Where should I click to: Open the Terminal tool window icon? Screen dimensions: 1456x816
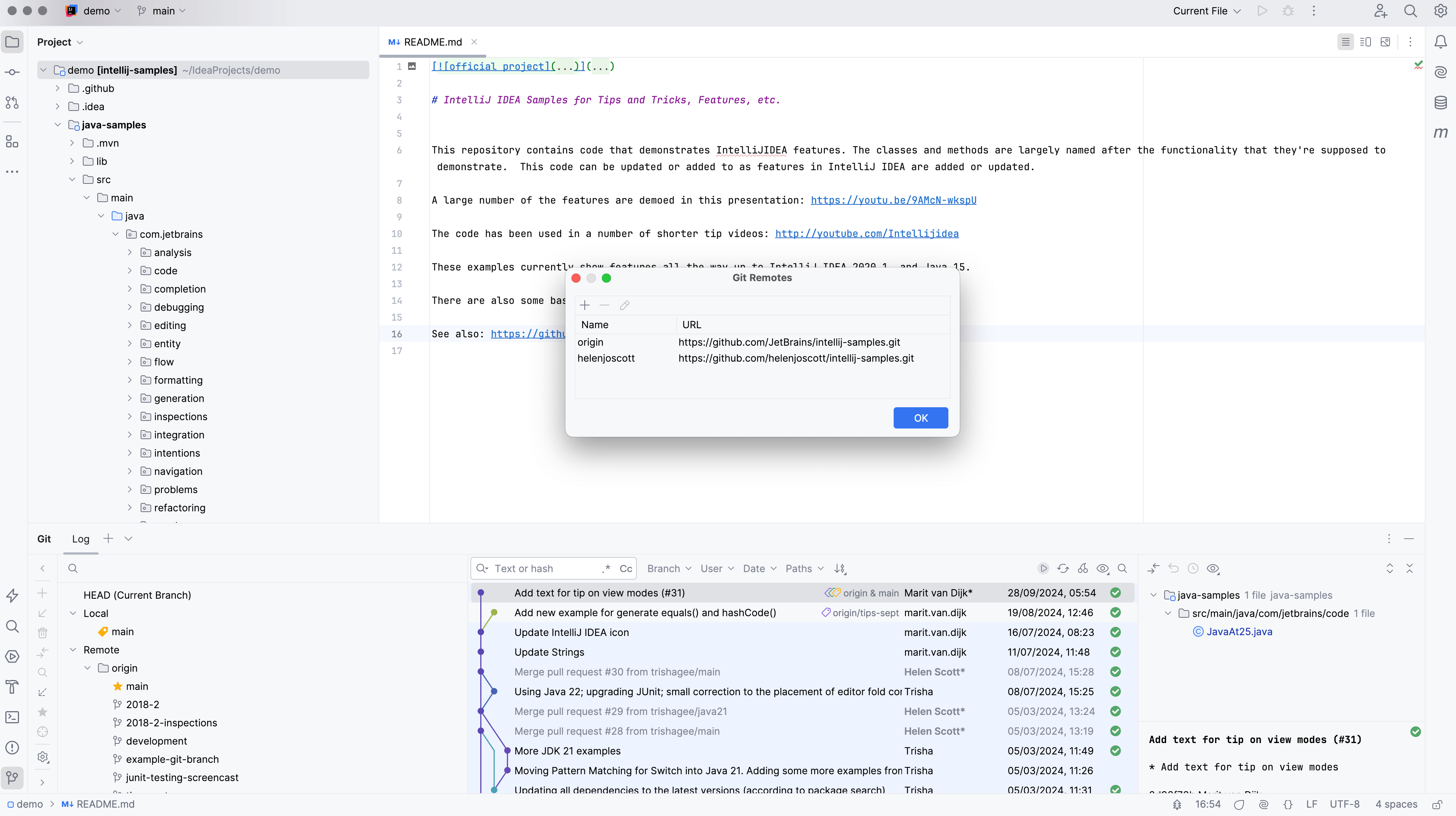click(x=12, y=717)
